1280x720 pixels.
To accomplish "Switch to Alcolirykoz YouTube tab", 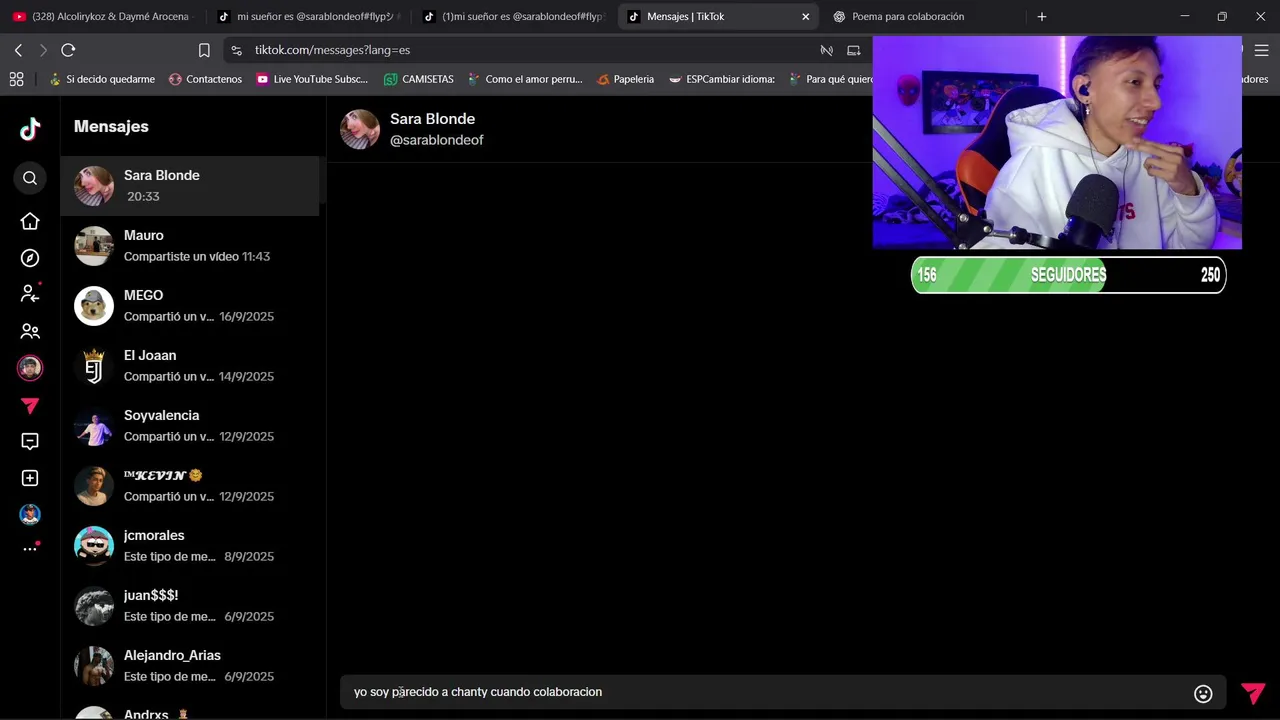I will [102, 16].
